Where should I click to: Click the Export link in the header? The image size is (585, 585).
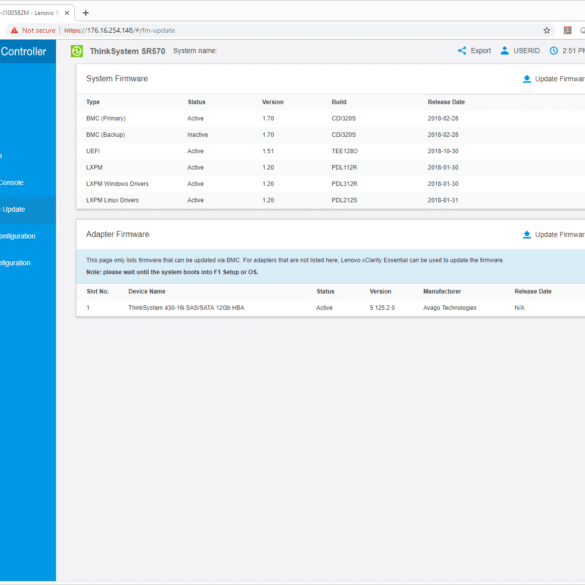(481, 51)
